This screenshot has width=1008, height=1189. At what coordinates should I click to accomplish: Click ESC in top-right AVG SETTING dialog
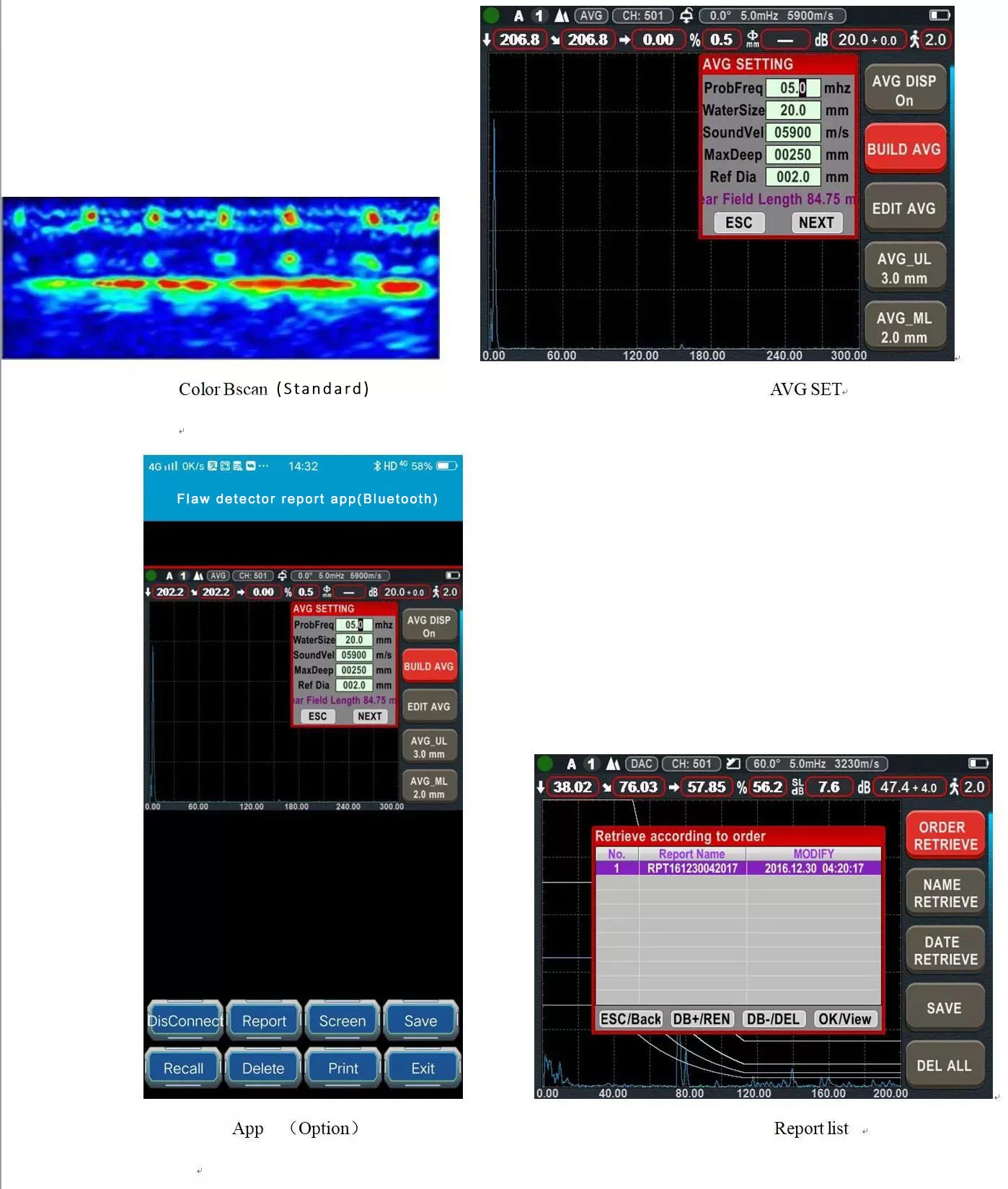click(x=739, y=223)
